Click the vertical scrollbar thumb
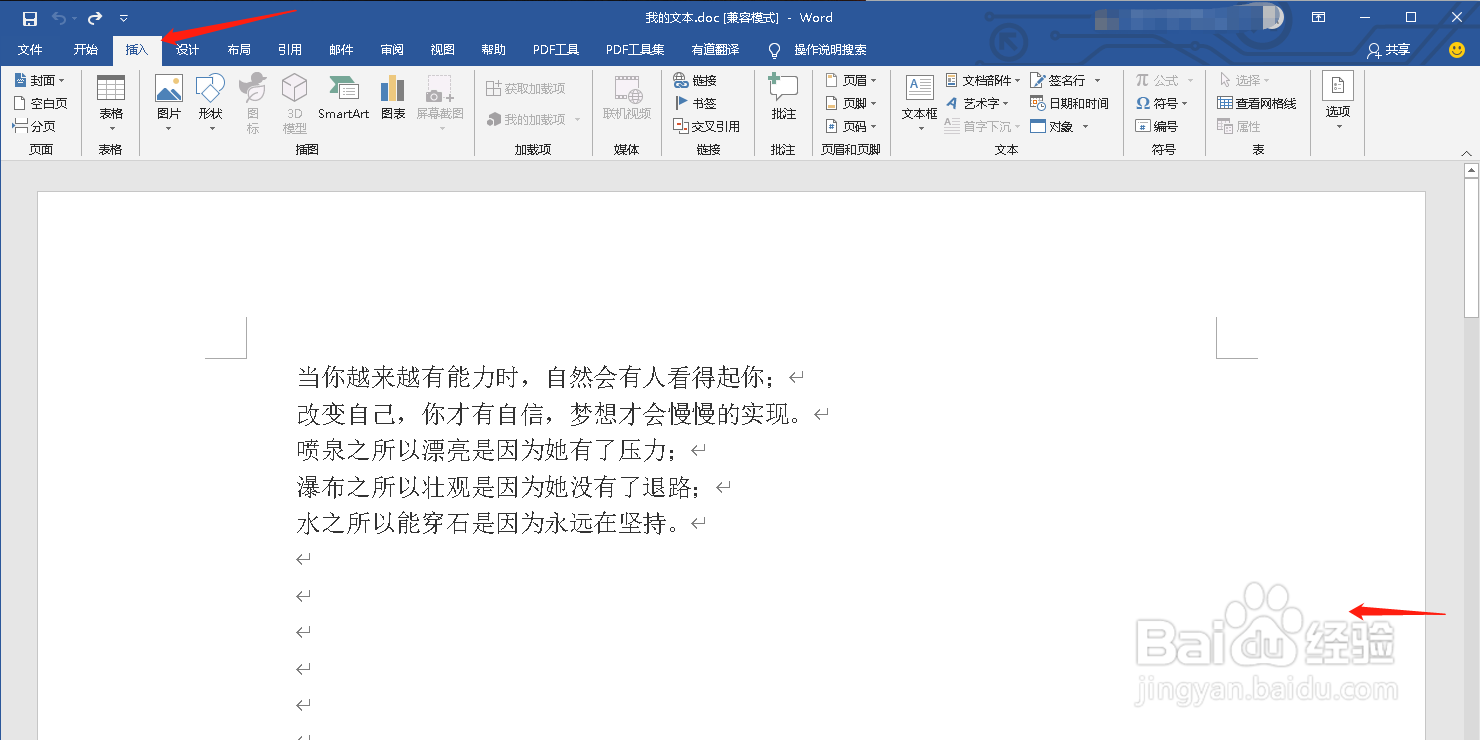This screenshot has width=1480, height=740. point(1471,248)
